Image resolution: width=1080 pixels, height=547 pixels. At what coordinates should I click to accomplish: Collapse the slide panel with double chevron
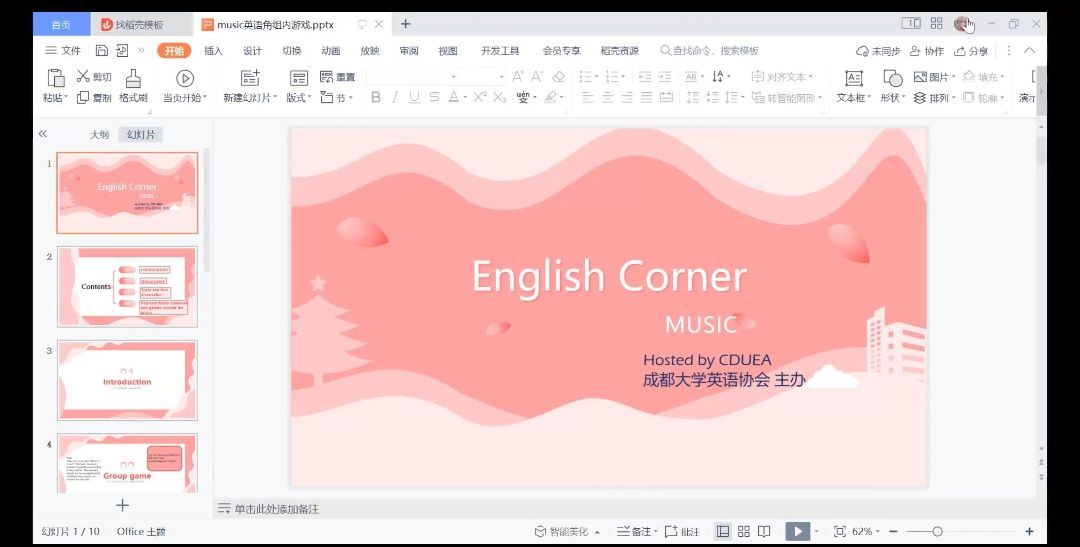coord(43,134)
